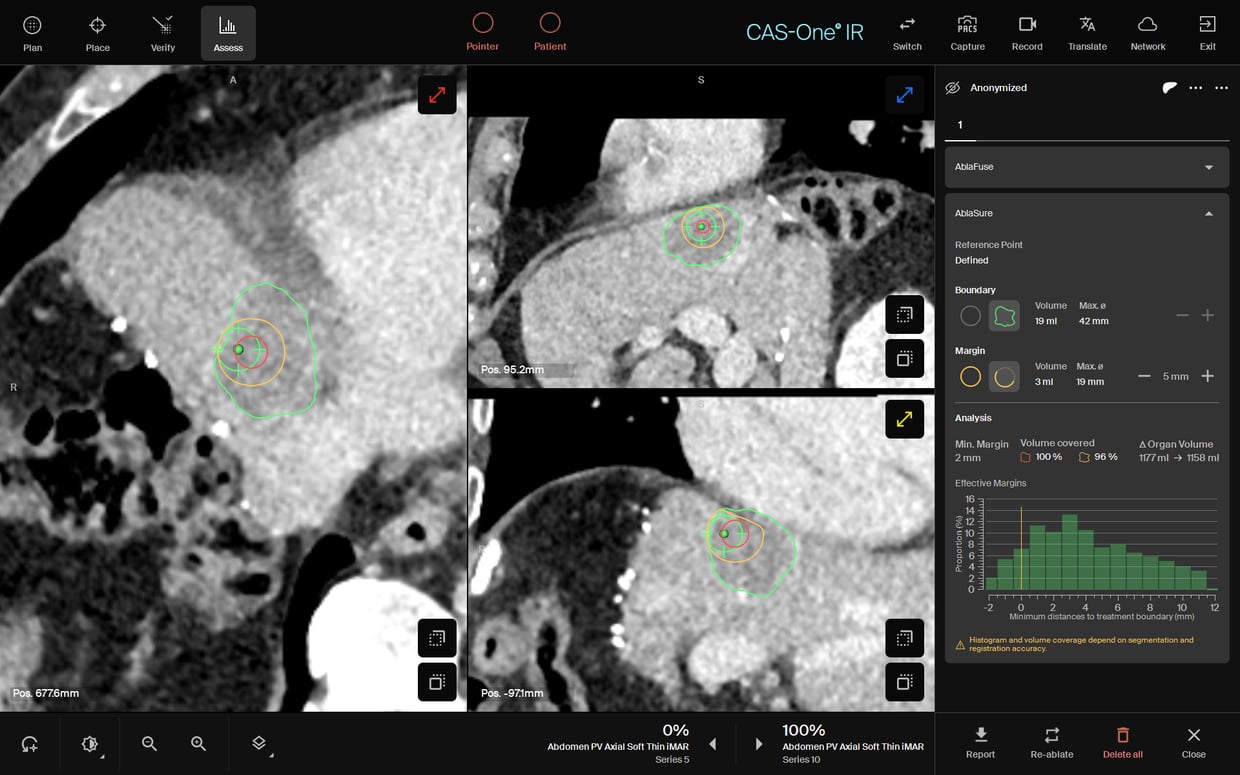The width and height of the screenshot is (1240, 775).
Task: Maximize the coronal view with blue arrow
Action: coord(904,95)
